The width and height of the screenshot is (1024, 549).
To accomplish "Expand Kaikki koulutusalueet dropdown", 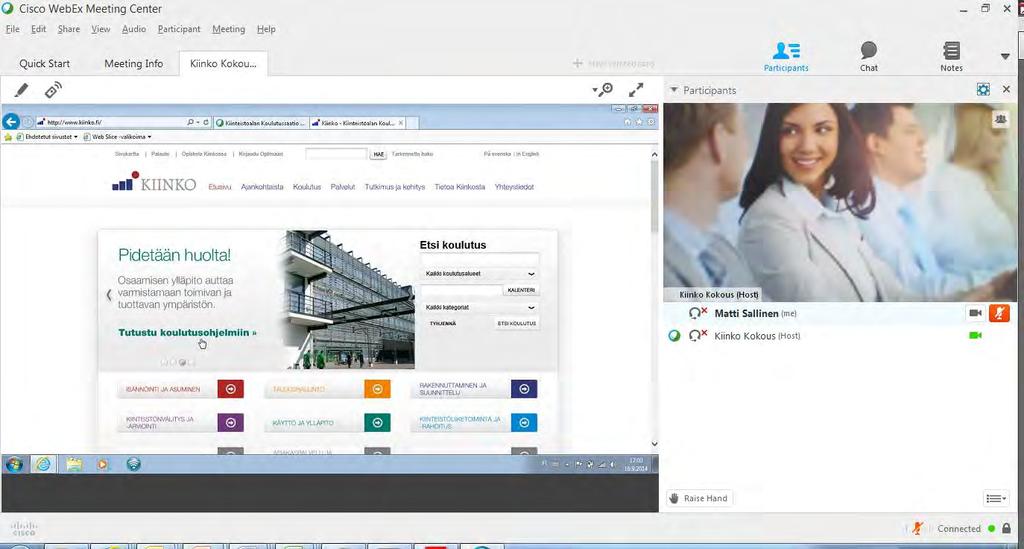I will point(479,274).
